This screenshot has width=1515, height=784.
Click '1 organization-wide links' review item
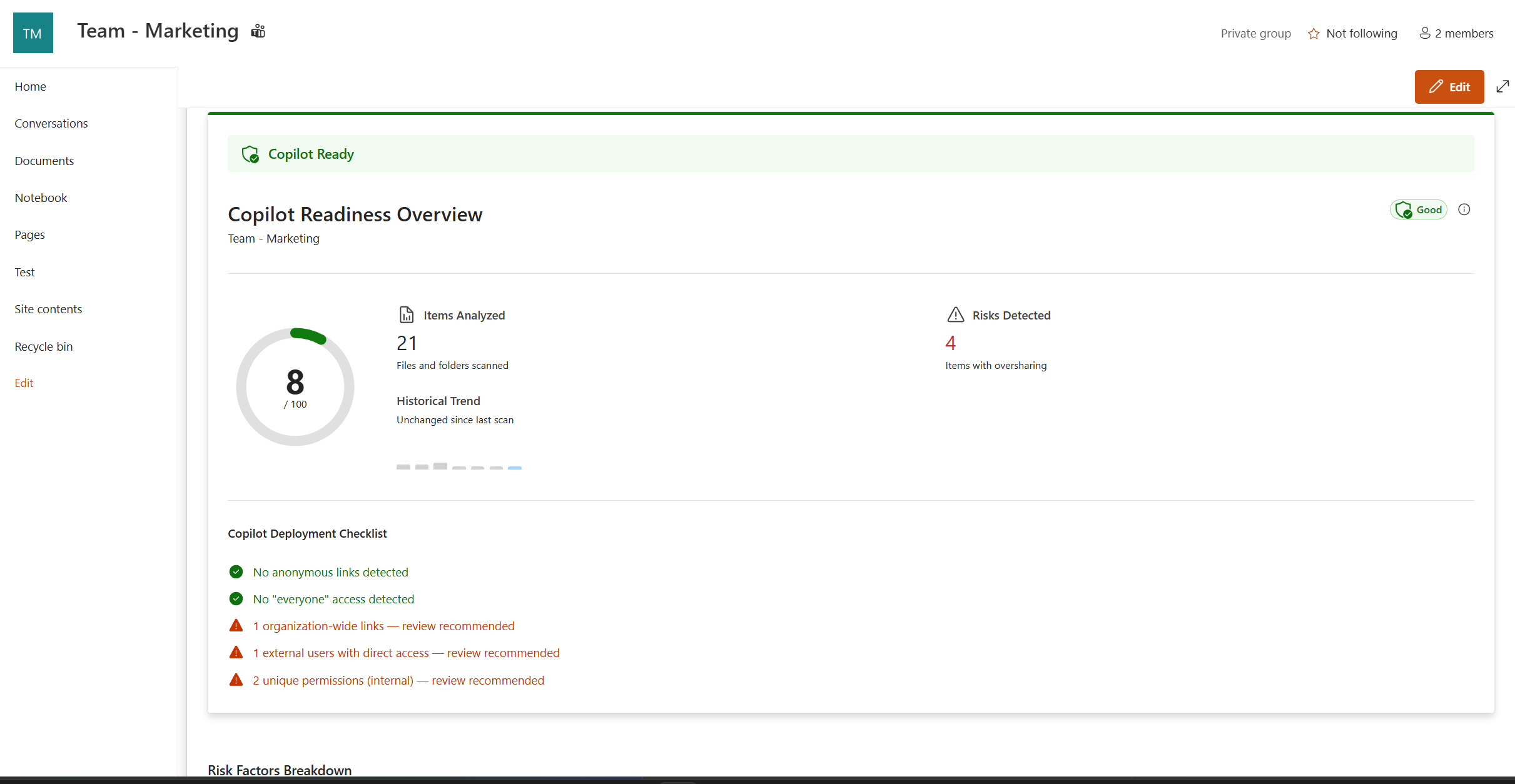click(383, 626)
